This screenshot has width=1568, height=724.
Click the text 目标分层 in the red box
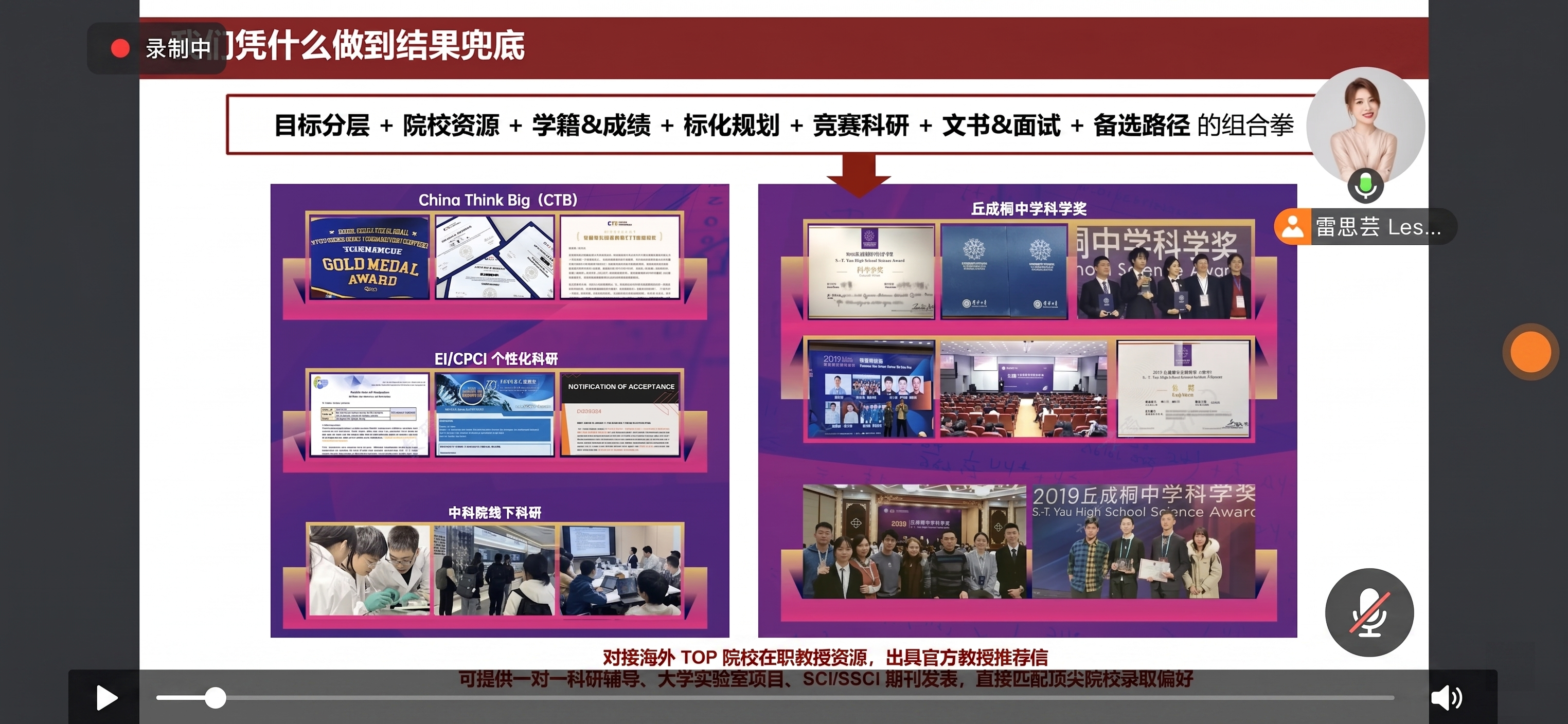tap(322, 125)
